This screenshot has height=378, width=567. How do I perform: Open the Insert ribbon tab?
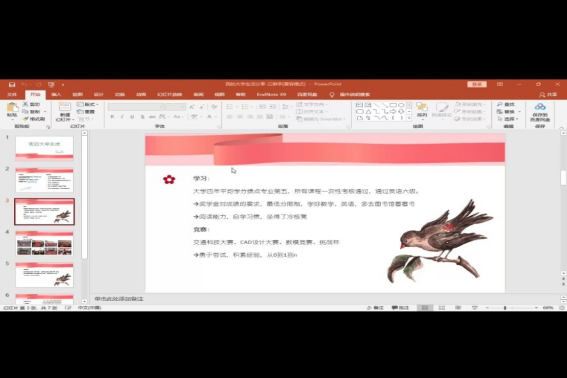pyautogui.click(x=56, y=94)
